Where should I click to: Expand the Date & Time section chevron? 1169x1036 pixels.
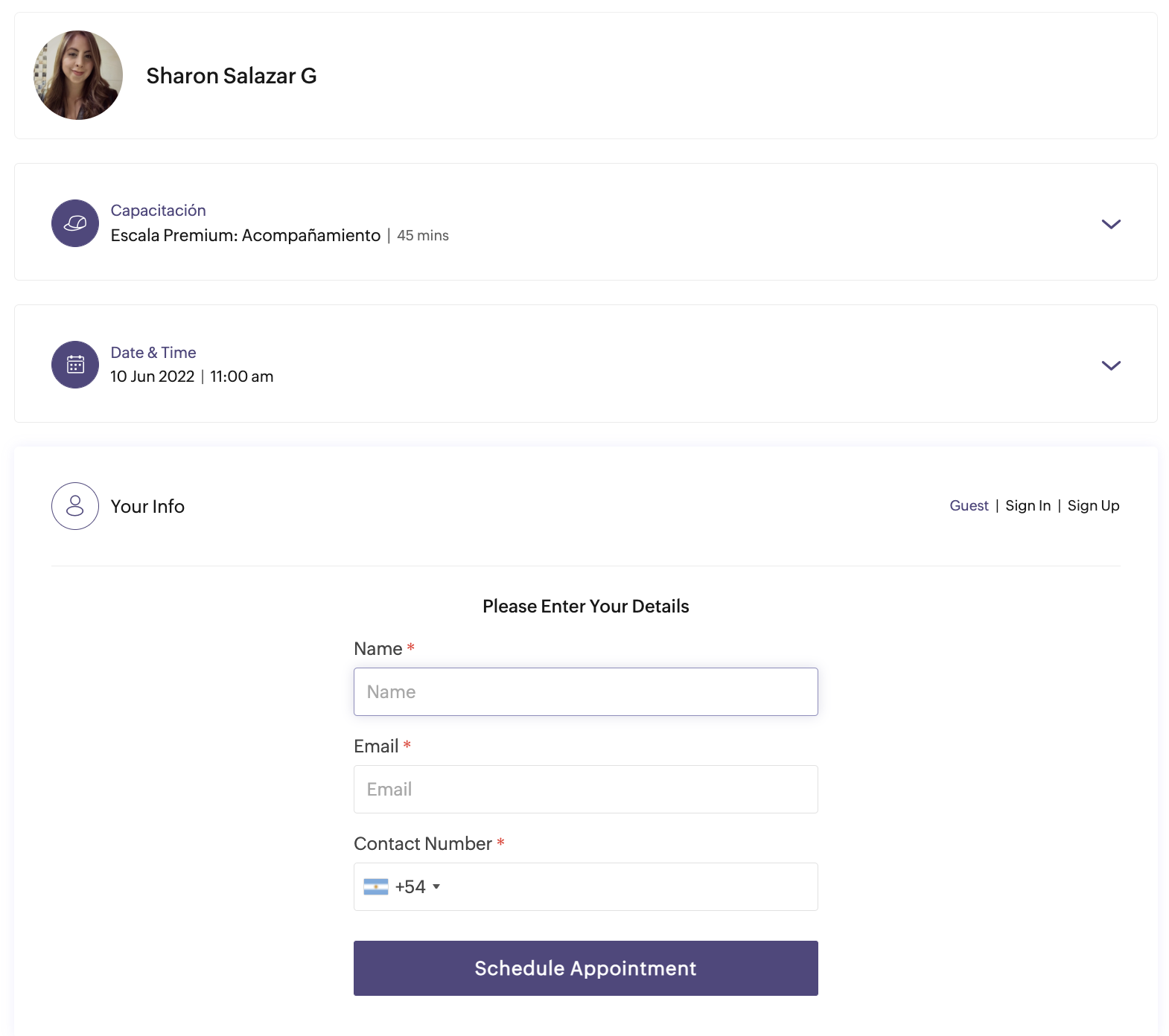[x=1111, y=365]
